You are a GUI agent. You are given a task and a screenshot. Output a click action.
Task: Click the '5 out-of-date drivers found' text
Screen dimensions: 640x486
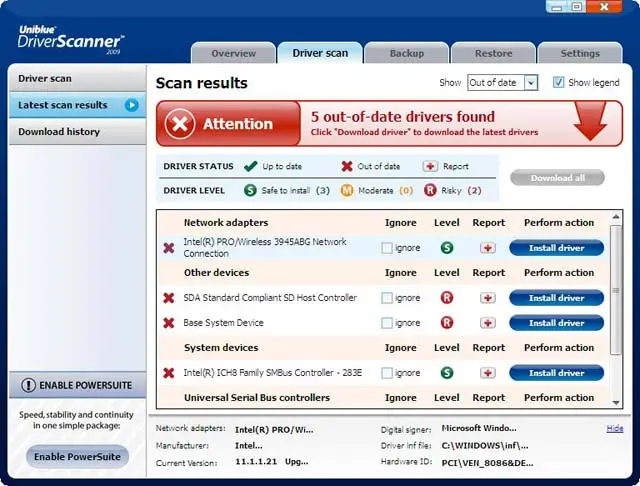402,117
